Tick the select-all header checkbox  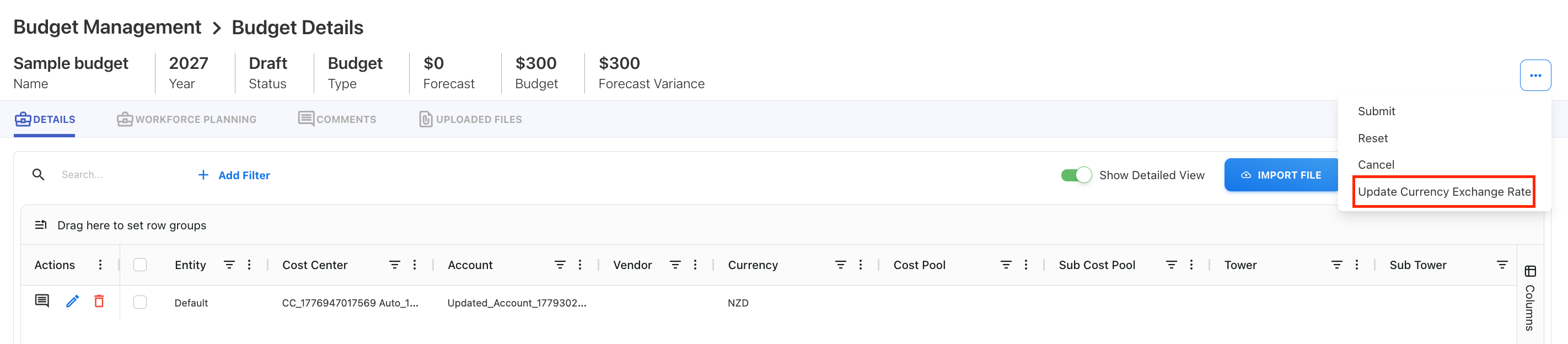pos(140,265)
